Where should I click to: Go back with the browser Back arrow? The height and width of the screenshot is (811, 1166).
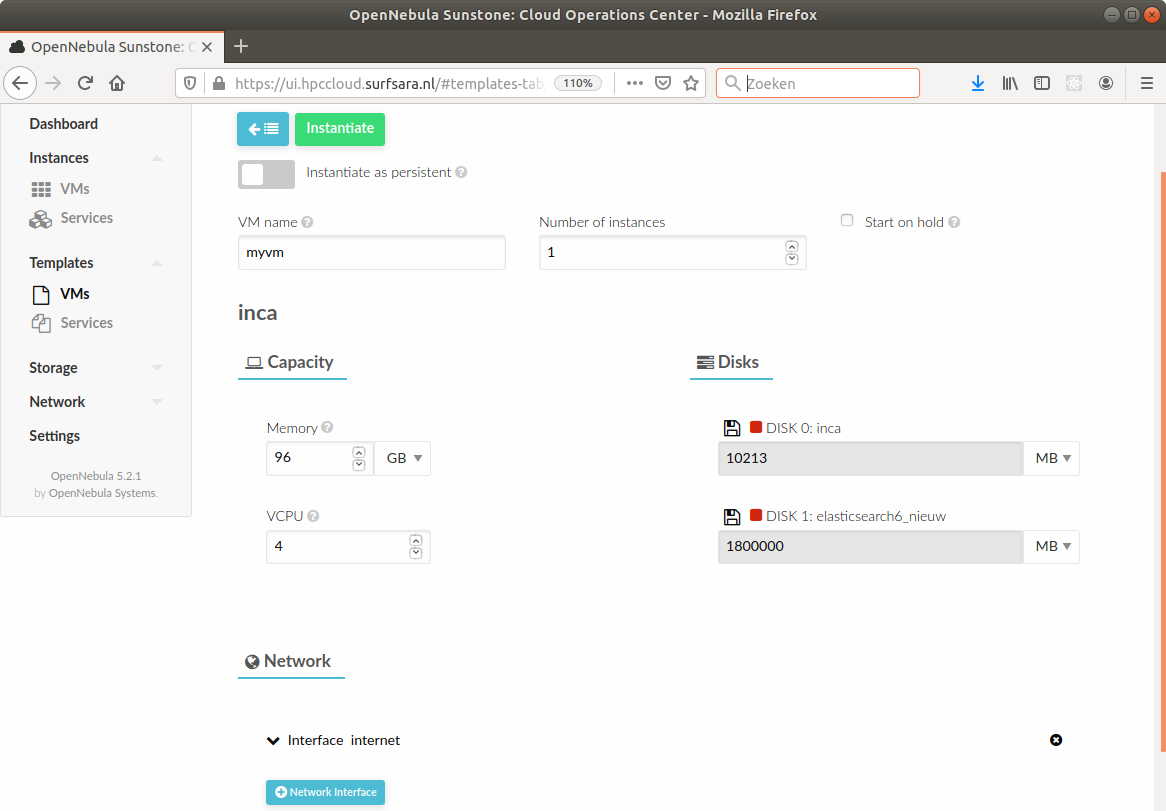point(20,83)
